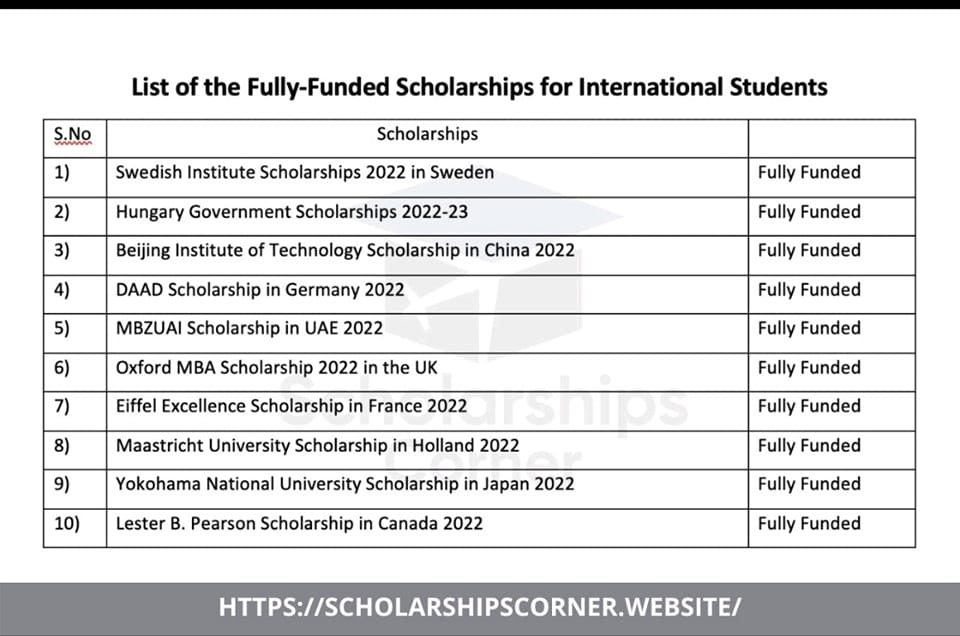The image size is (960, 636).
Task: Select the Lester B. Pearson Scholarship entry
Action: [299, 523]
